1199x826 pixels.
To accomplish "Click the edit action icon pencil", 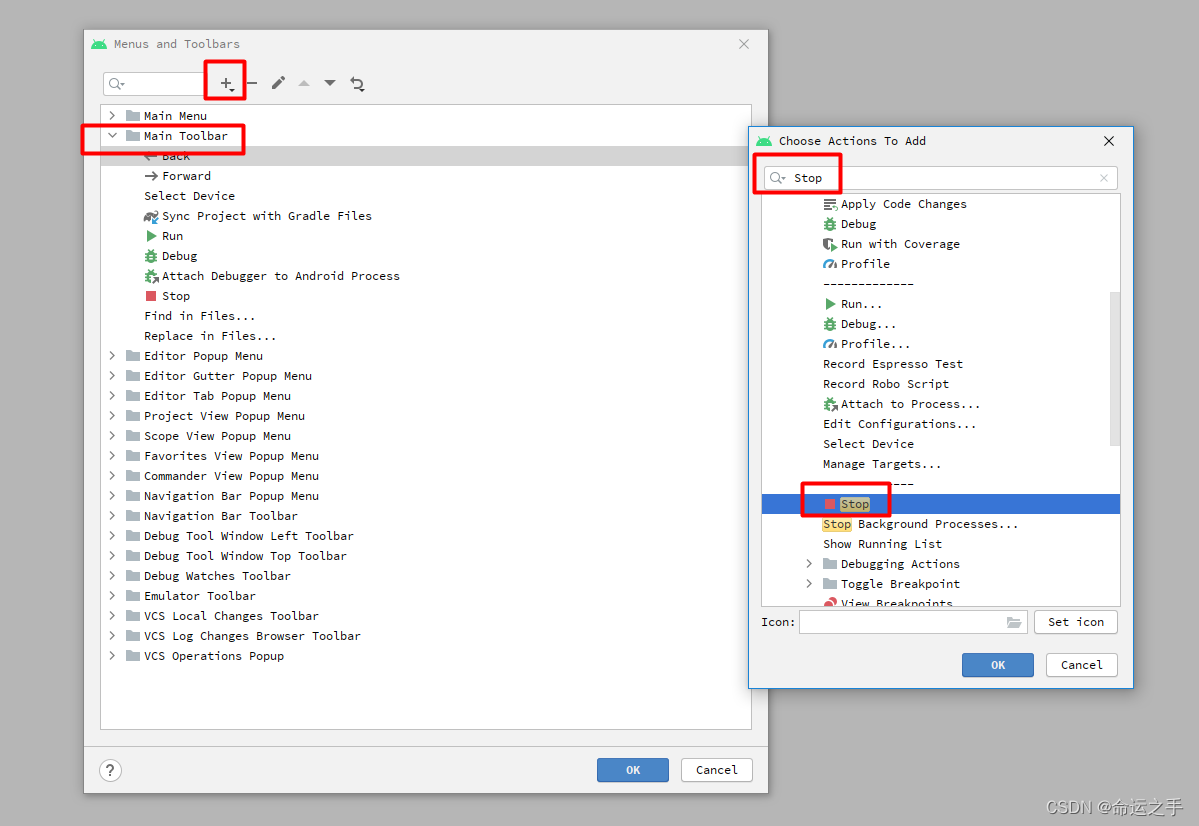I will (278, 83).
